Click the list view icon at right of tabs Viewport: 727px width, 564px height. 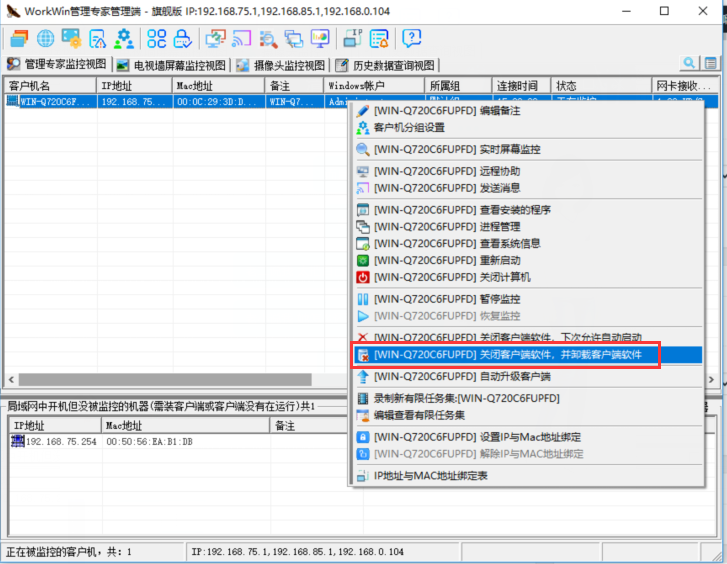710,63
